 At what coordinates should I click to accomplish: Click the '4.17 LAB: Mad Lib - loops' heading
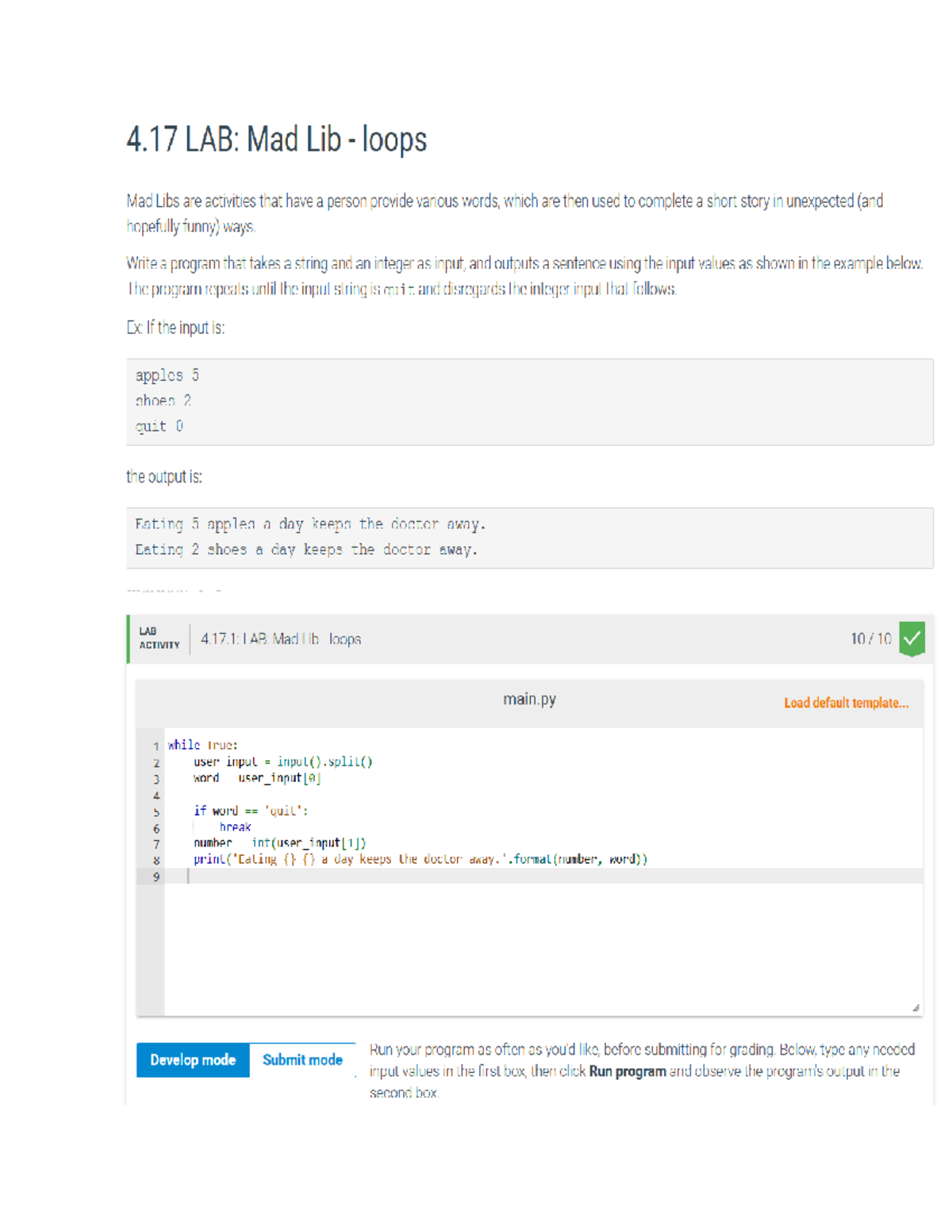(276, 140)
